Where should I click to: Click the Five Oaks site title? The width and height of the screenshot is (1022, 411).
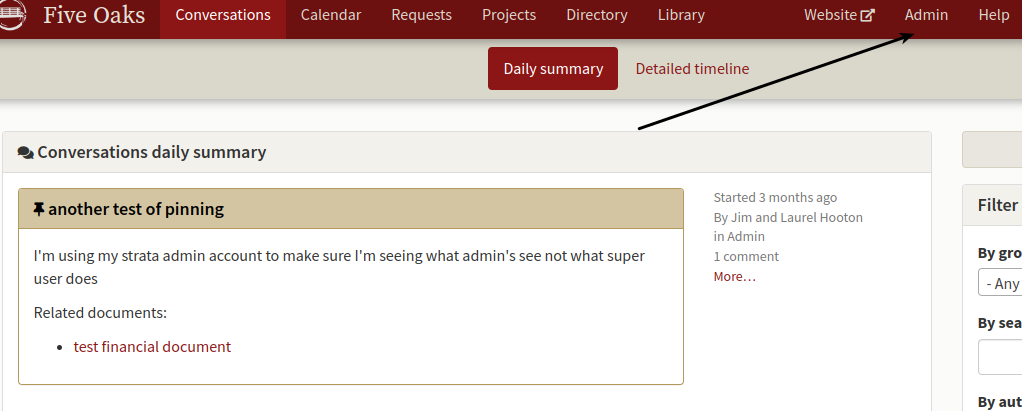pyautogui.click(x=95, y=15)
